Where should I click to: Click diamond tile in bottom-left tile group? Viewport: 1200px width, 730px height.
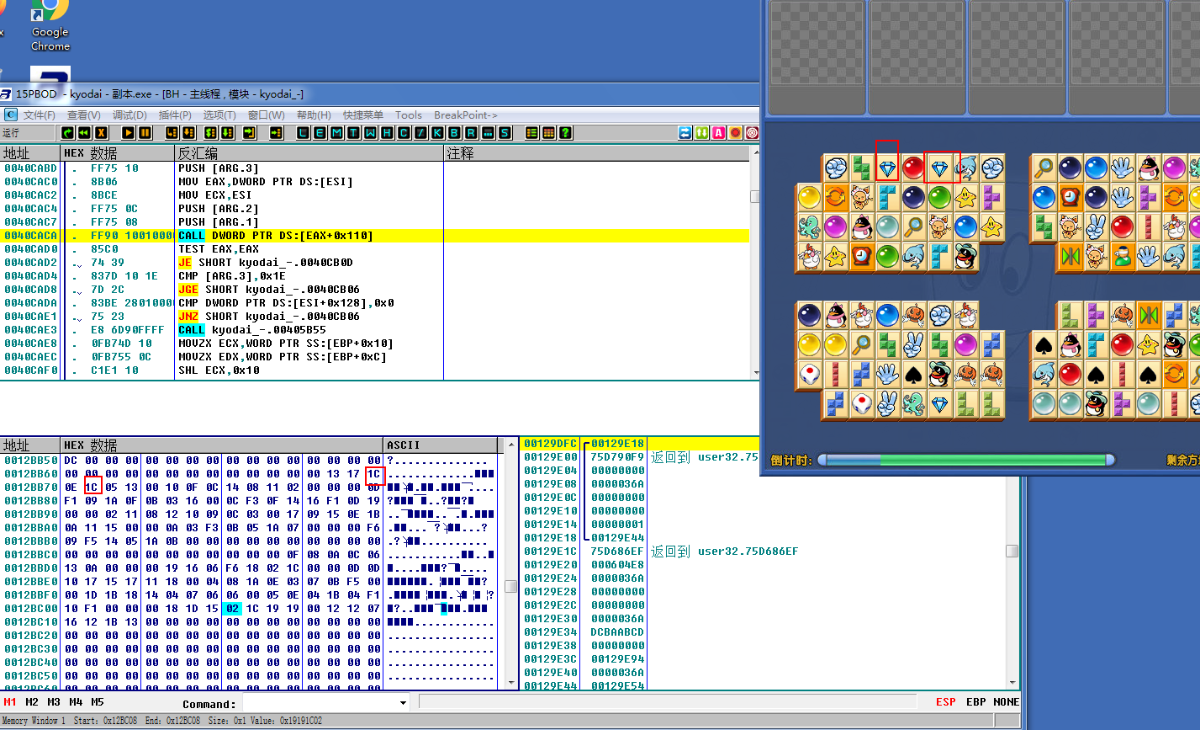tap(939, 403)
